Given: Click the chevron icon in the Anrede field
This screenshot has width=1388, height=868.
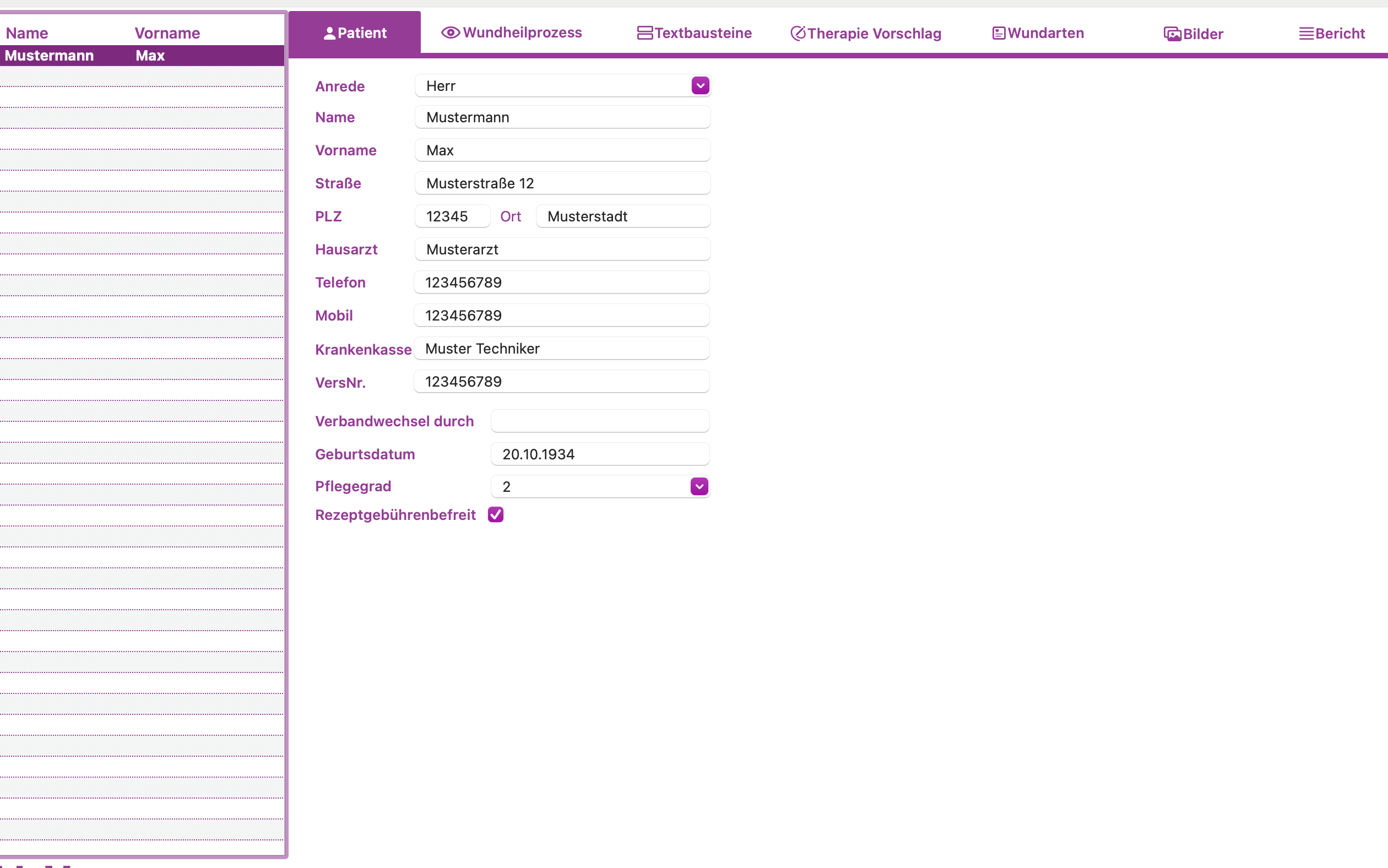Looking at the screenshot, I should [700, 85].
